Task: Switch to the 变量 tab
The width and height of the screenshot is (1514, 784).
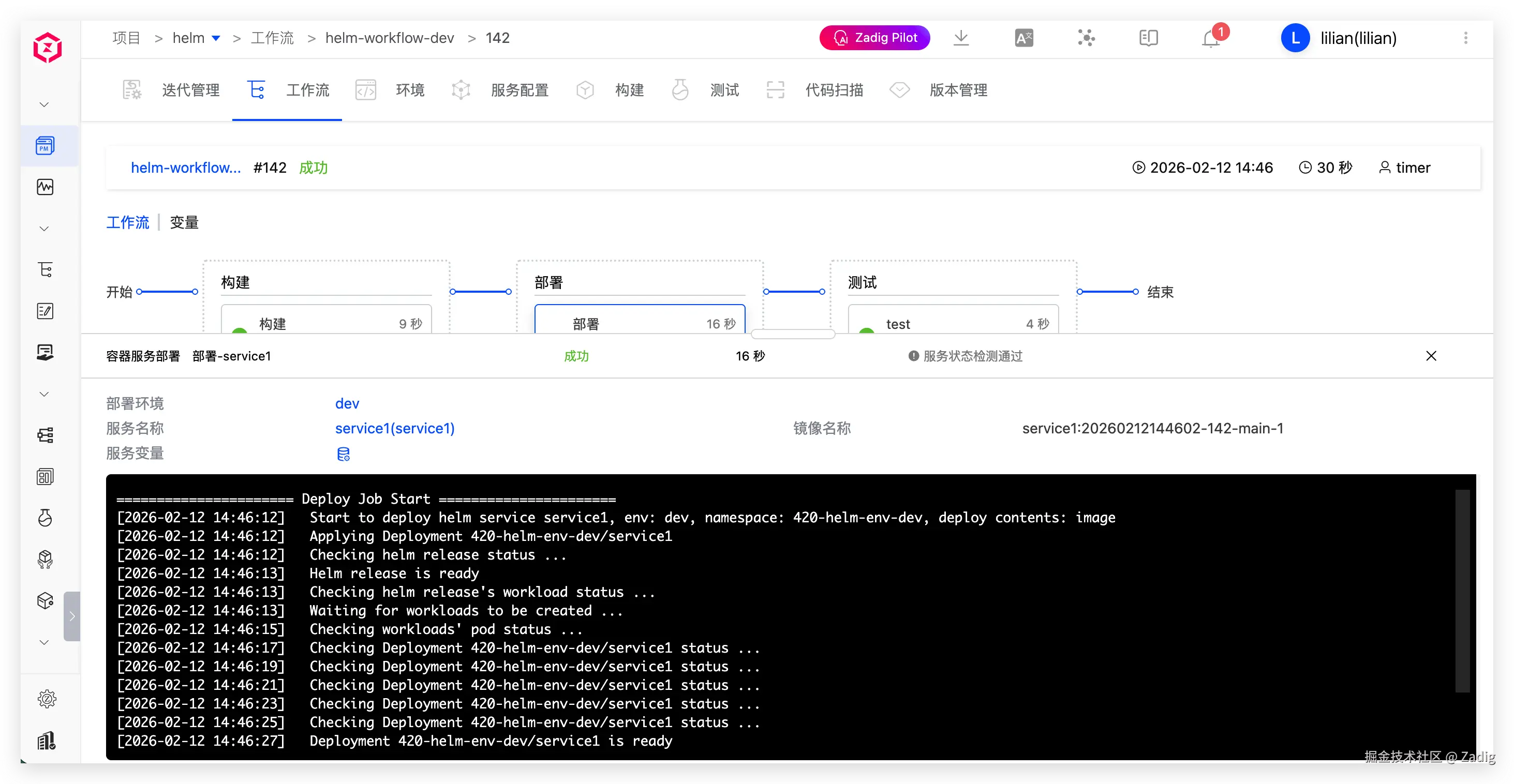Action: 184,222
